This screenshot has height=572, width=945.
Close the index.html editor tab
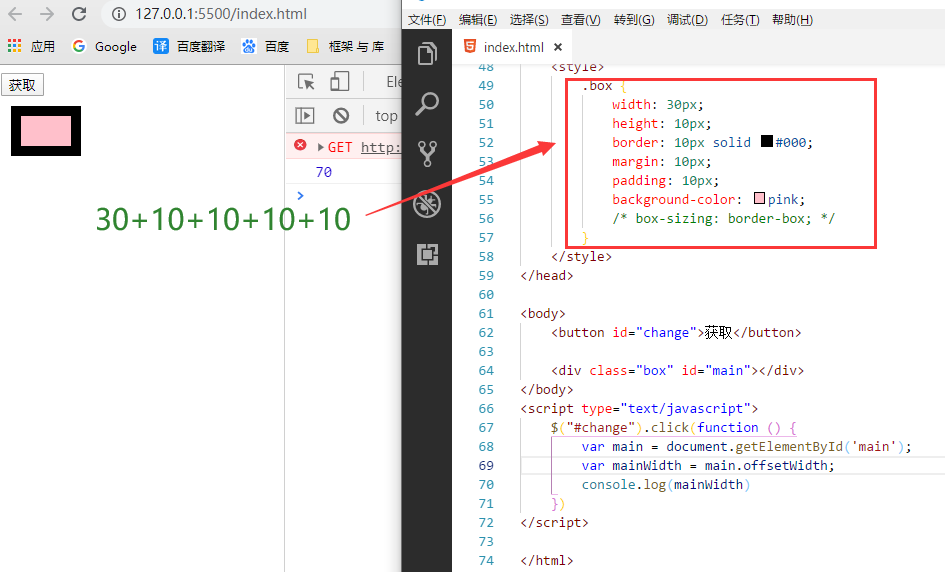pyautogui.click(x=558, y=47)
